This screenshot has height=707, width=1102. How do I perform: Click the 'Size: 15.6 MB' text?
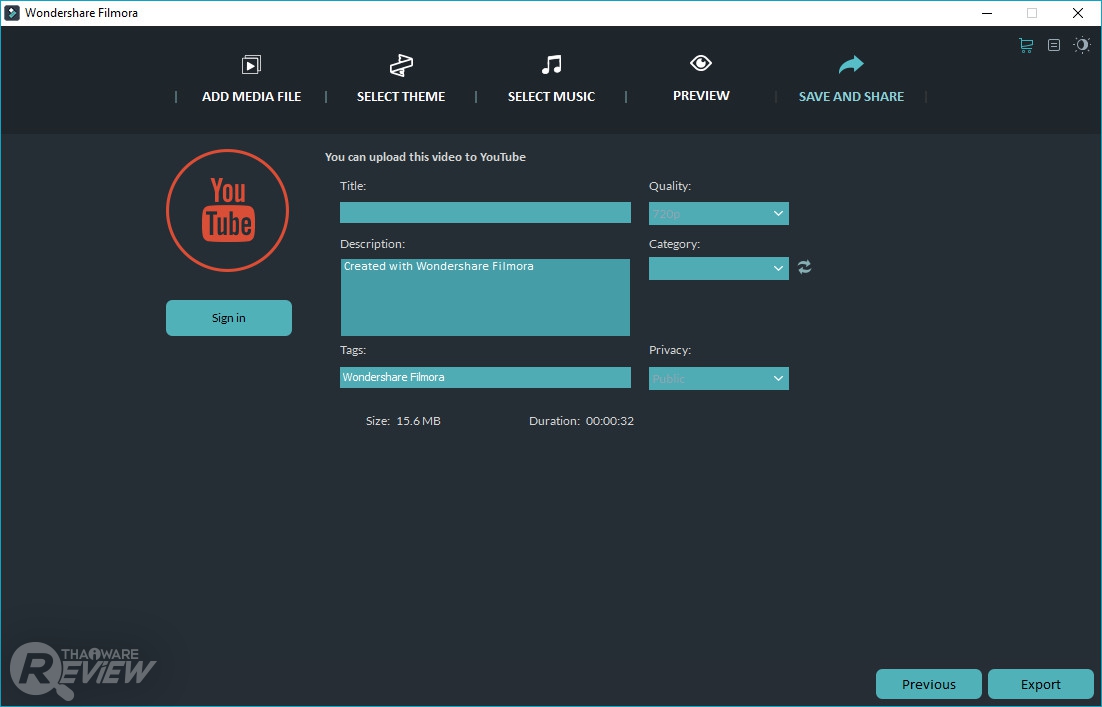click(403, 421)
